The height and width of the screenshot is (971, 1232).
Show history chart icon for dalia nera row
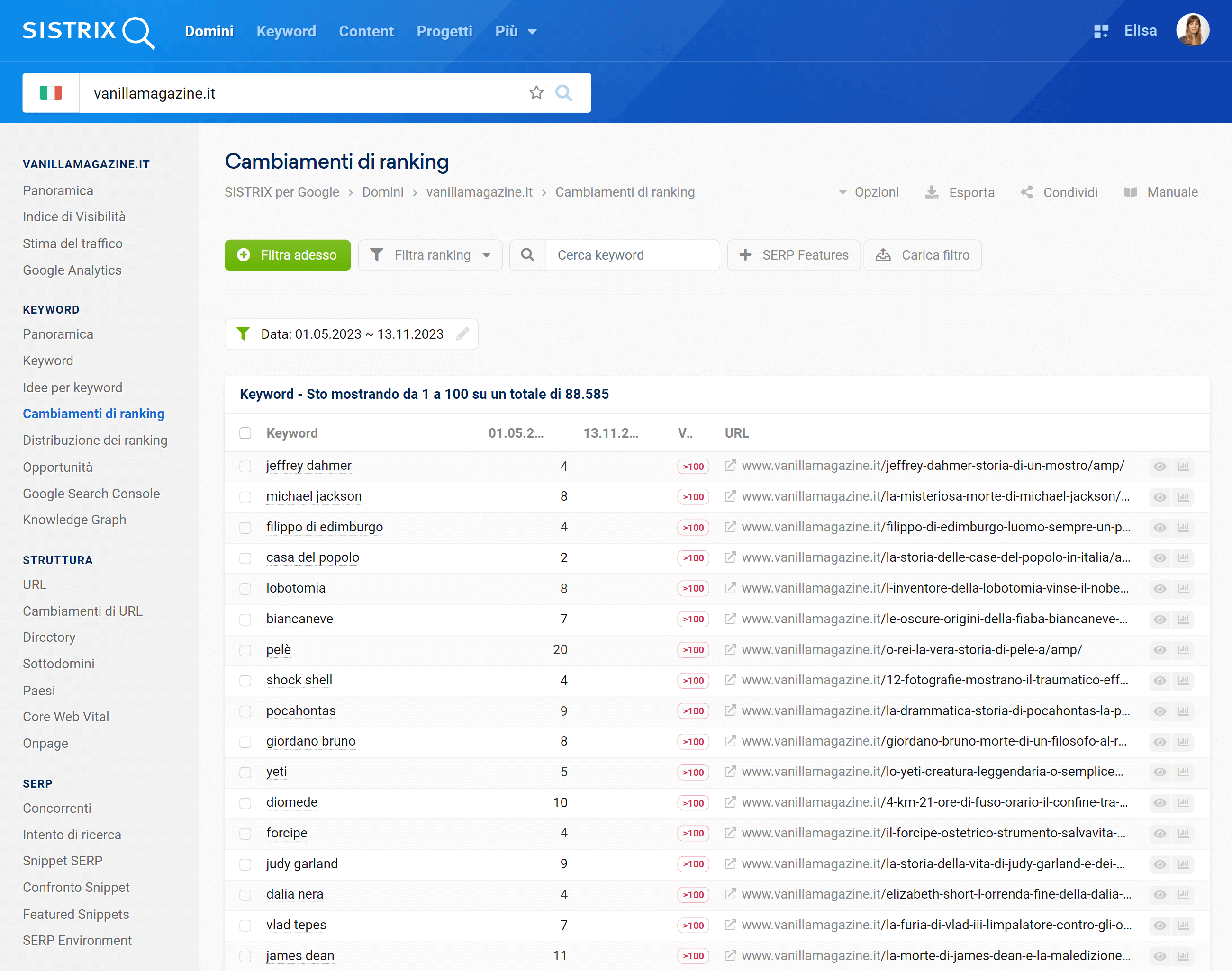click(1183, 895)
